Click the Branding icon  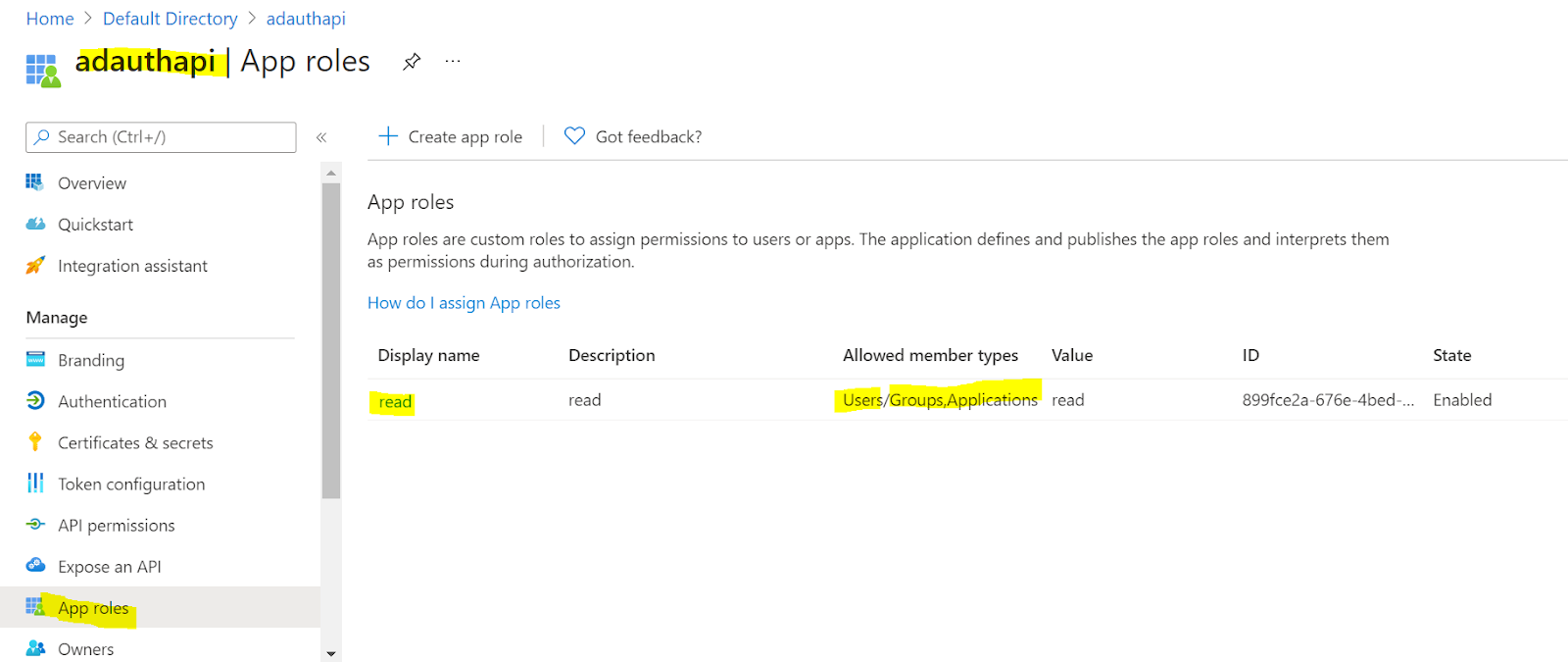coord(35,359)
